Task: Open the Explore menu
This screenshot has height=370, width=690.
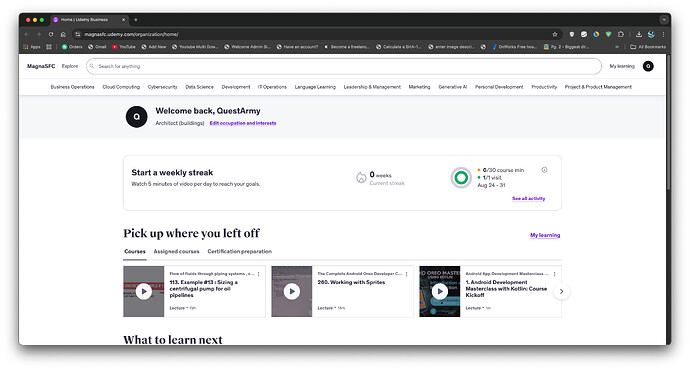Action: 70,66
